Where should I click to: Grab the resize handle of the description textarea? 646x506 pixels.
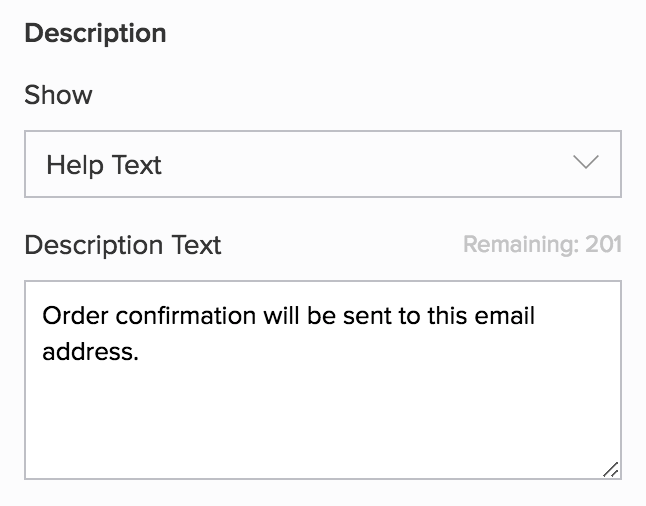[x=611, y=469]
